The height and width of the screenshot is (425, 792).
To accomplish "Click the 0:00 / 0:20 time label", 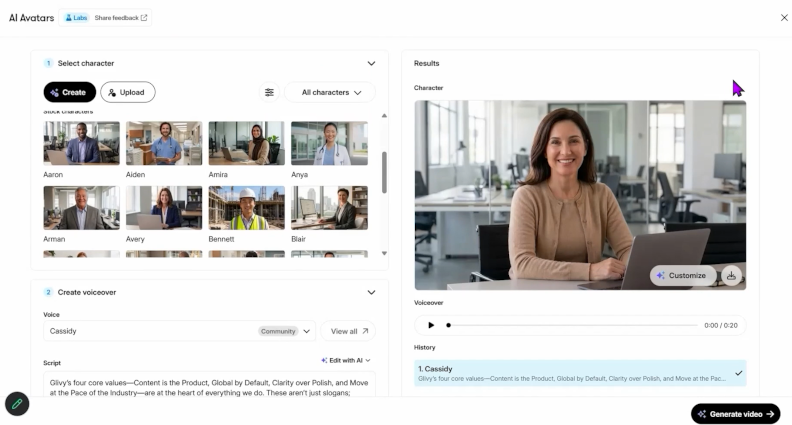I will (x=721, y=325).
